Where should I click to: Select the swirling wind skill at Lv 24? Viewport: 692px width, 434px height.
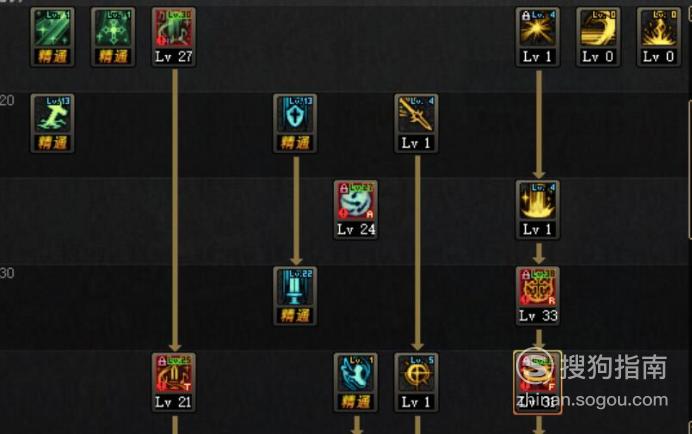[x=356, y=210]
